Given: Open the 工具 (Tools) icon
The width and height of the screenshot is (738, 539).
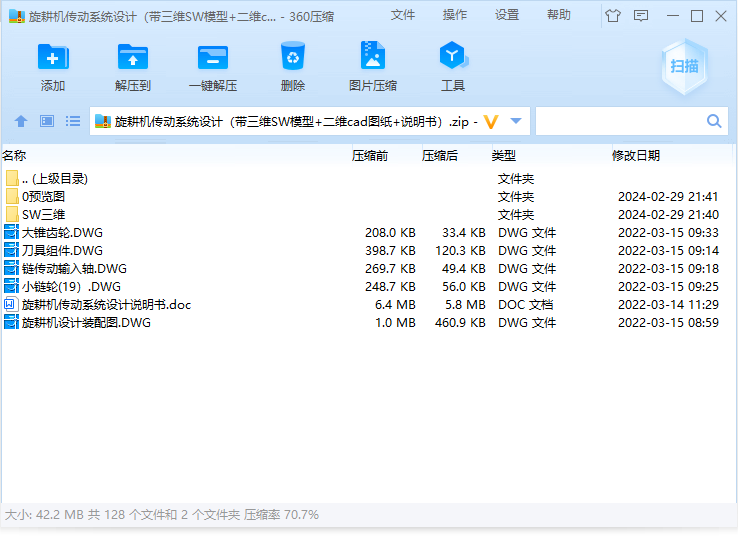Looking at the screenshot, I should click(x=453, y=56).
